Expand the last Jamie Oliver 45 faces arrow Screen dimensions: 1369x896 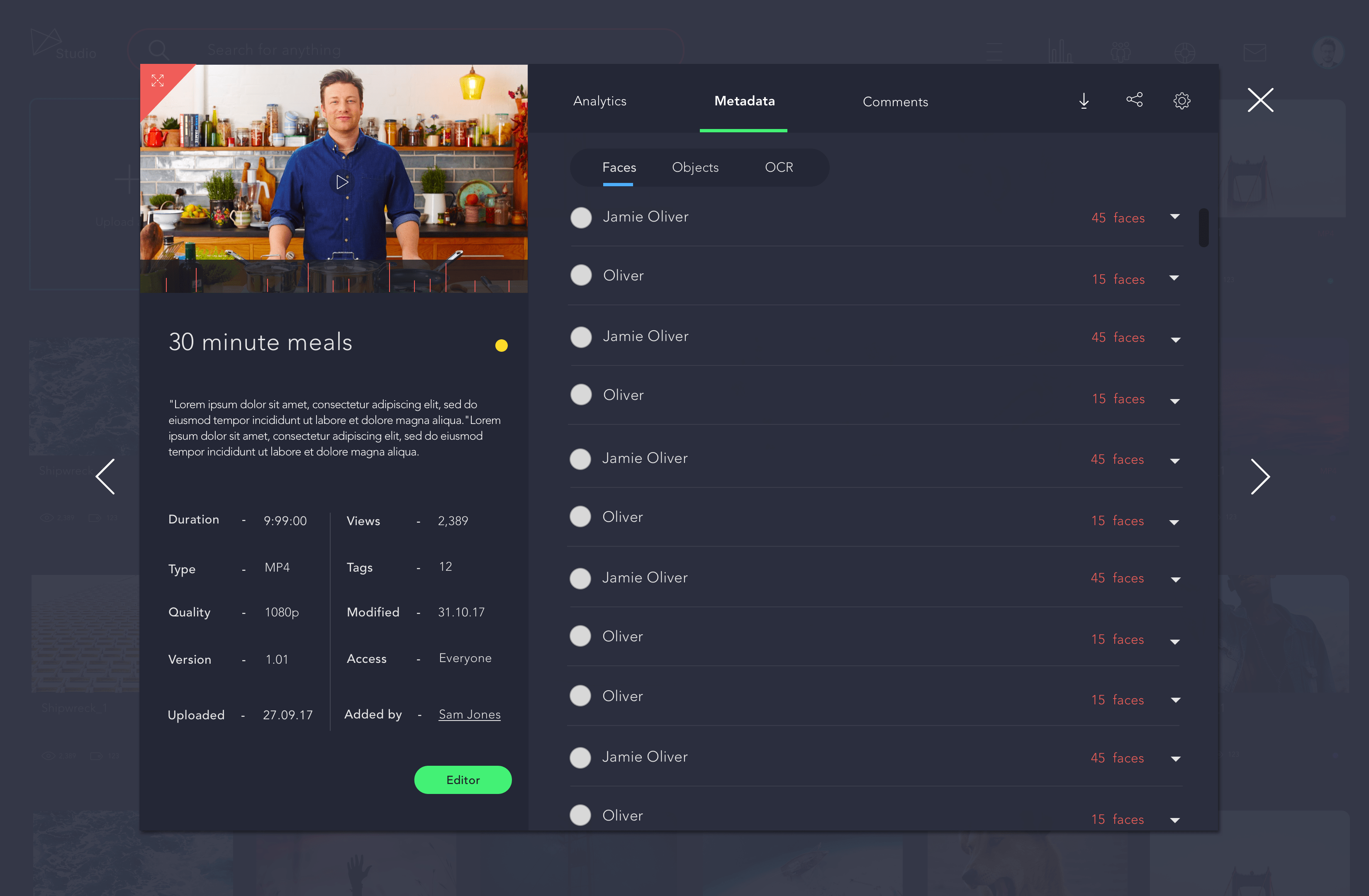pyautogui.click(x=1175, y=759)
